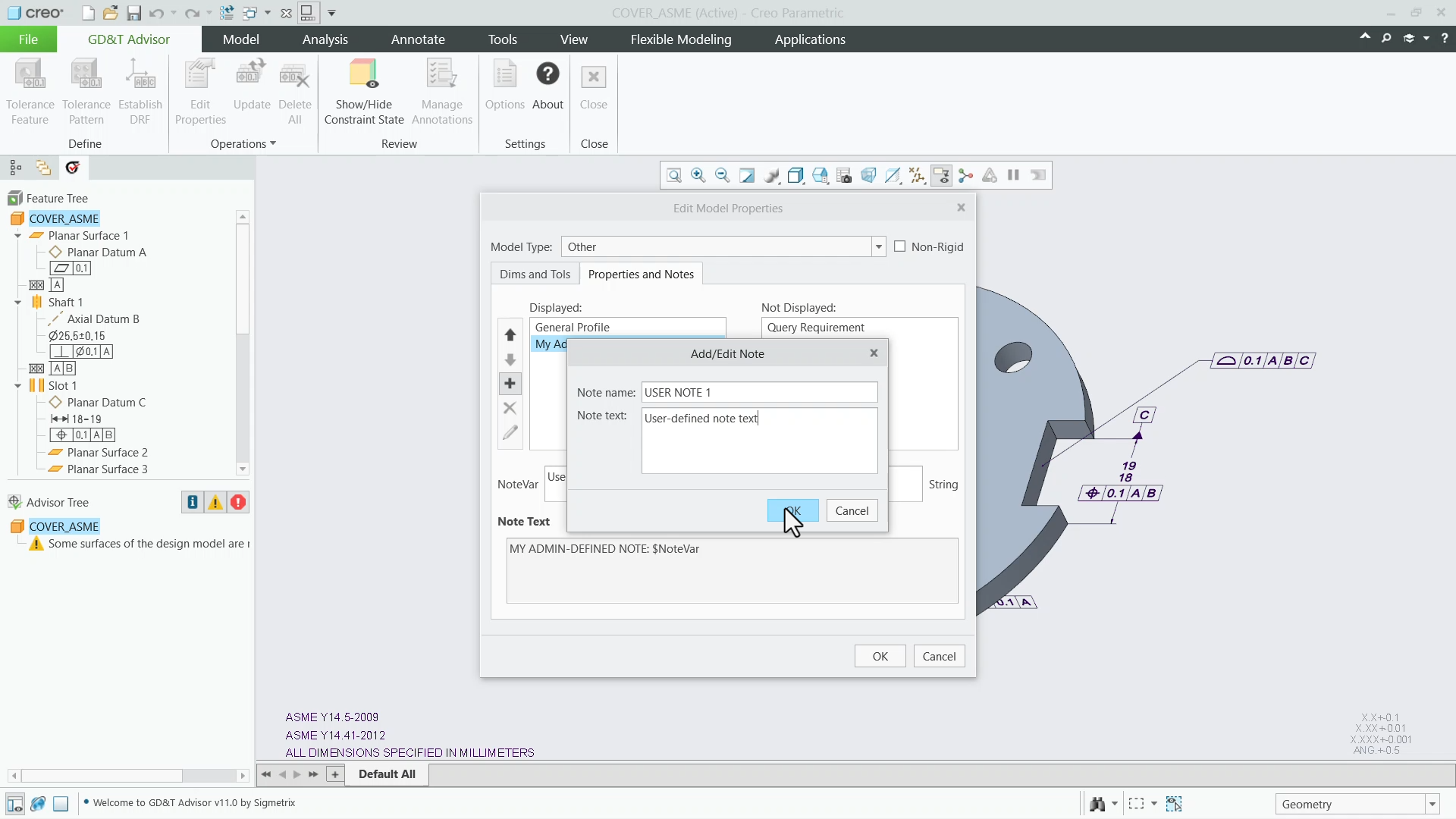Click the Zoom In icon
Viewport: 1456px width, 819px height.
698,176
